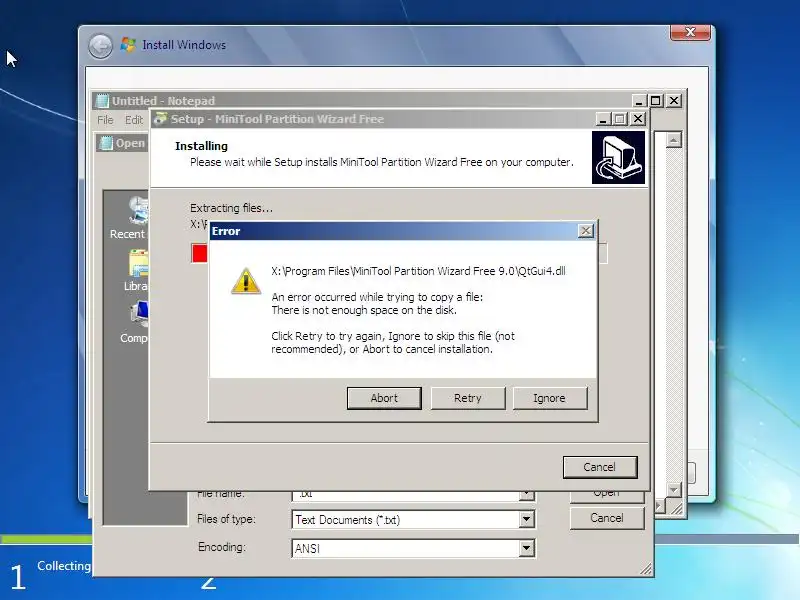The image size is (800, 600).
Task: Click 'There is not enough space on the disk.'
Action: coord(364,310)
